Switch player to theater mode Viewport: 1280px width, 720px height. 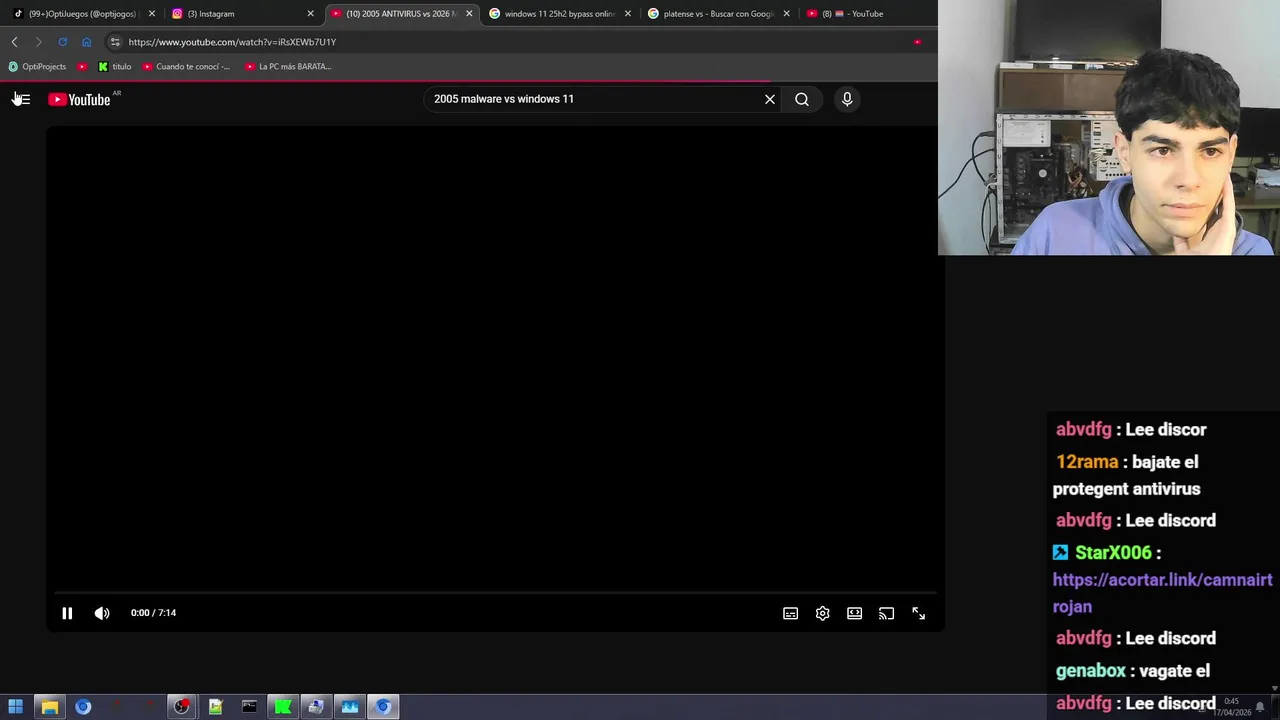tap(854, 613)
